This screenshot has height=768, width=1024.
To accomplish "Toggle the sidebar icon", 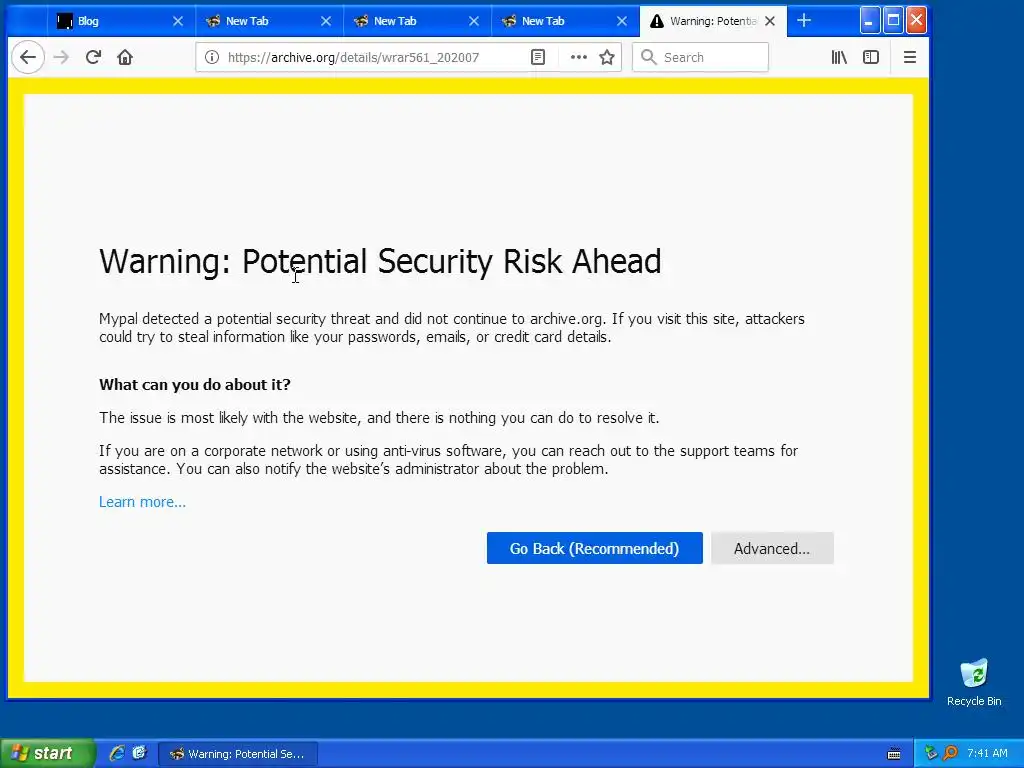I will click(x=871, y=57).
